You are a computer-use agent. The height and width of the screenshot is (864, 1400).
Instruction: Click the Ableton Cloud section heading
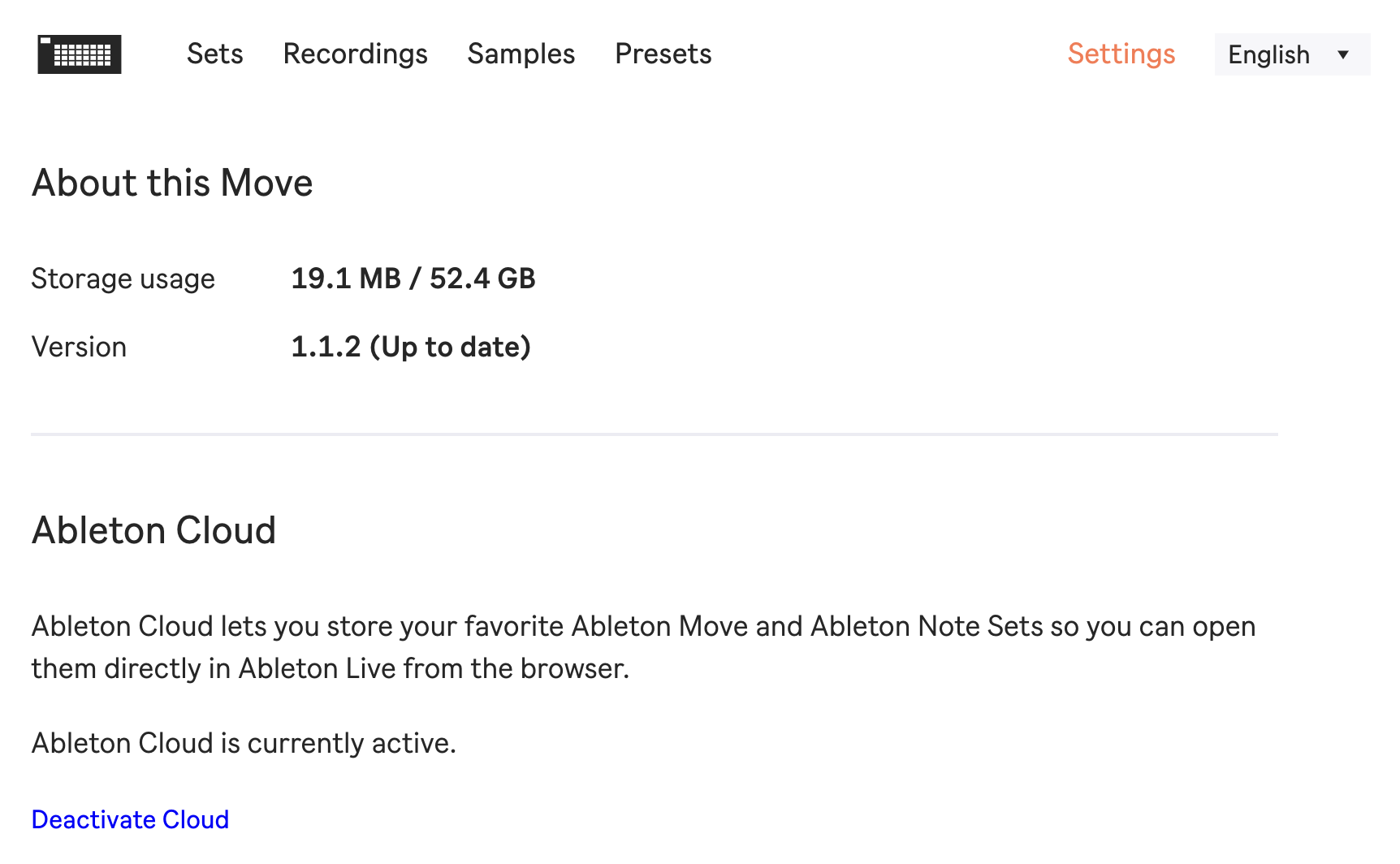tap(154, 530)
